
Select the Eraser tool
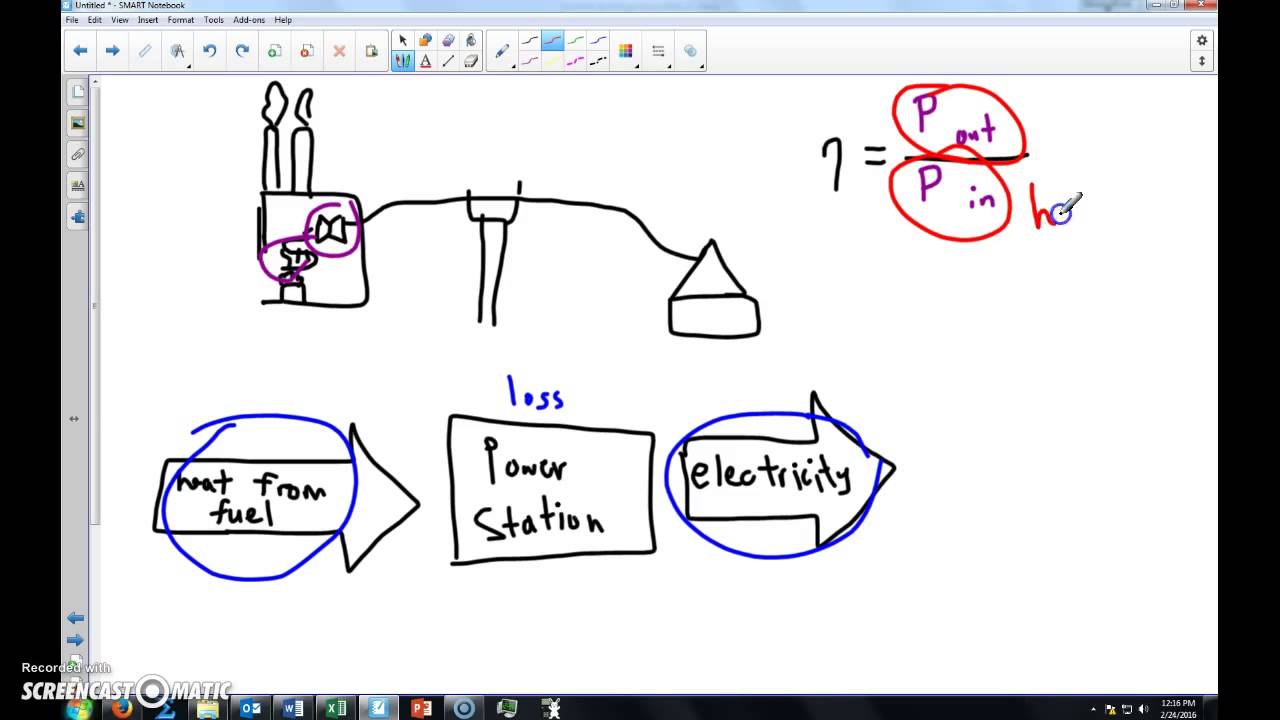470,61
